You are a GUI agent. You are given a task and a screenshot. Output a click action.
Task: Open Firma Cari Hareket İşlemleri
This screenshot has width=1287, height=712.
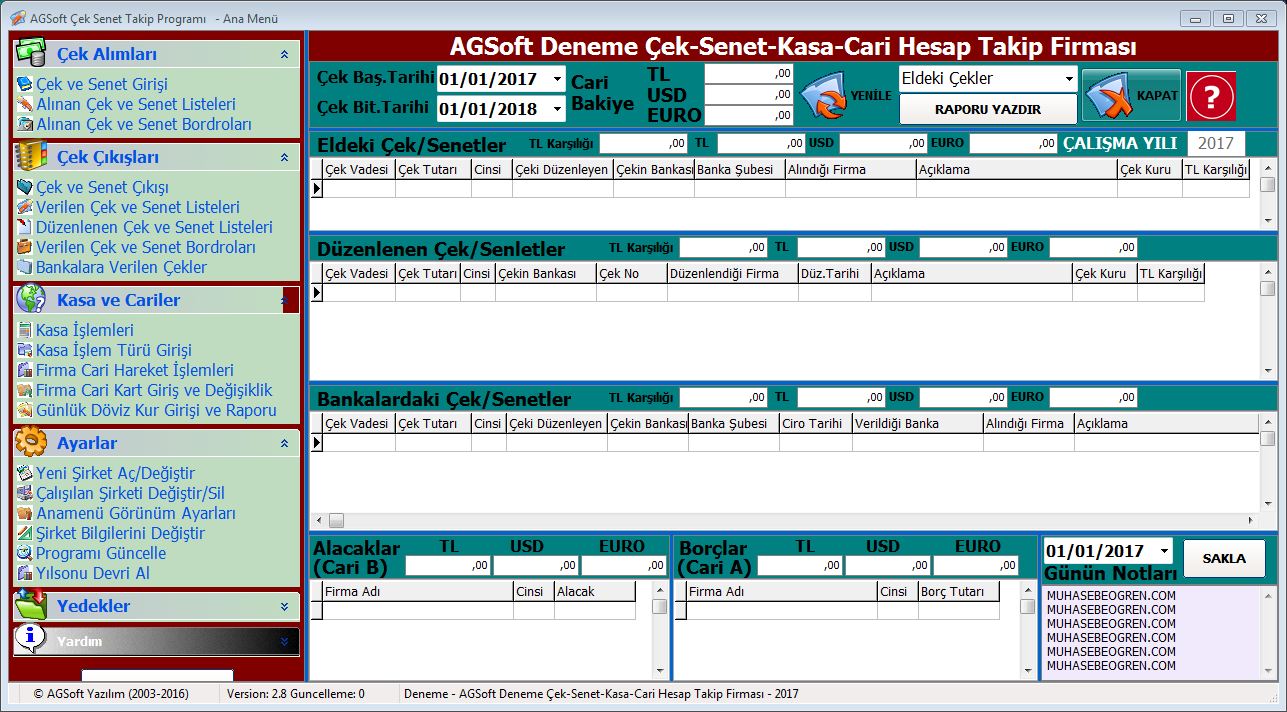click(x=135, y=371)
